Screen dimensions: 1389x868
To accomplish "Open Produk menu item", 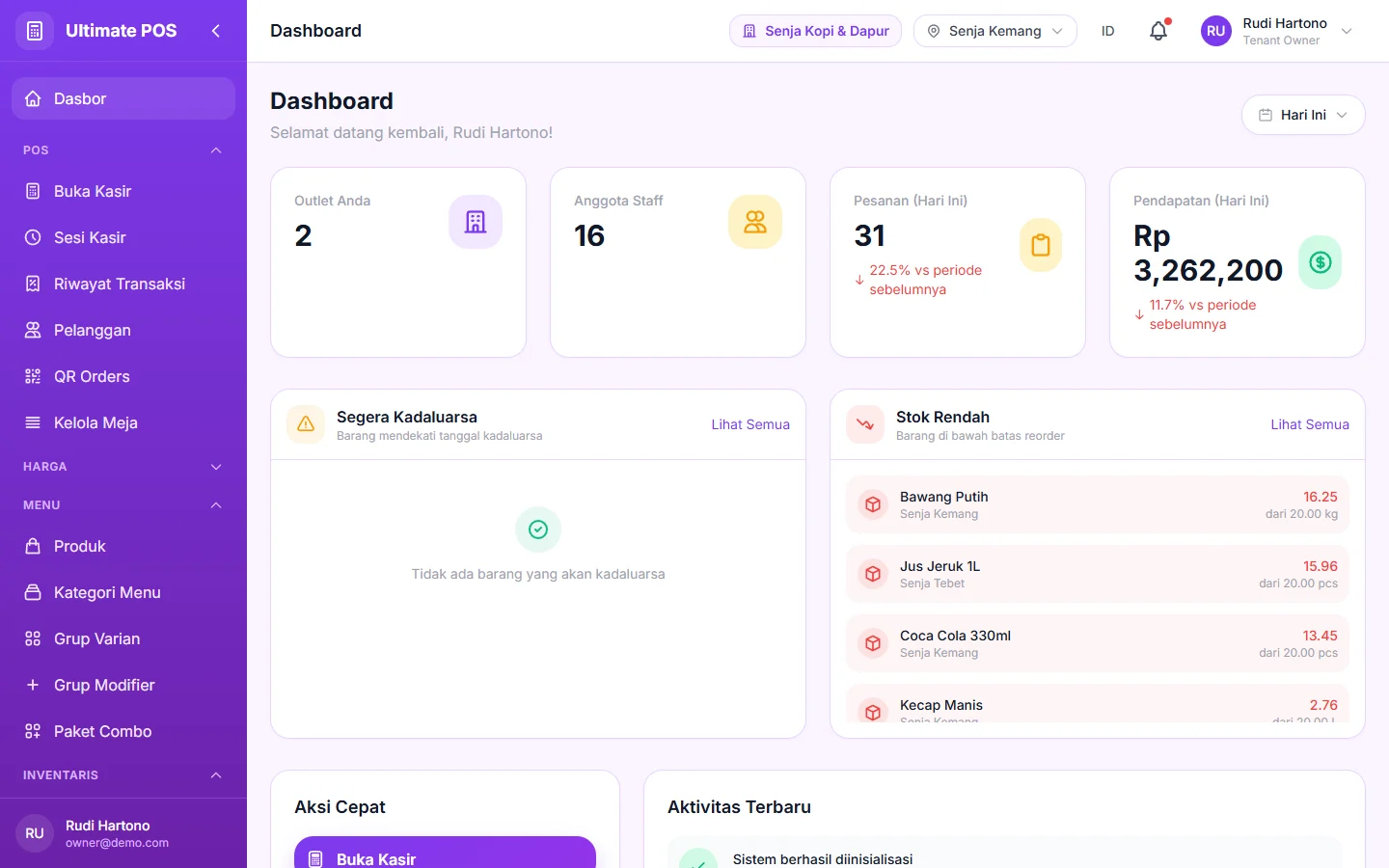I will point(123,546).
